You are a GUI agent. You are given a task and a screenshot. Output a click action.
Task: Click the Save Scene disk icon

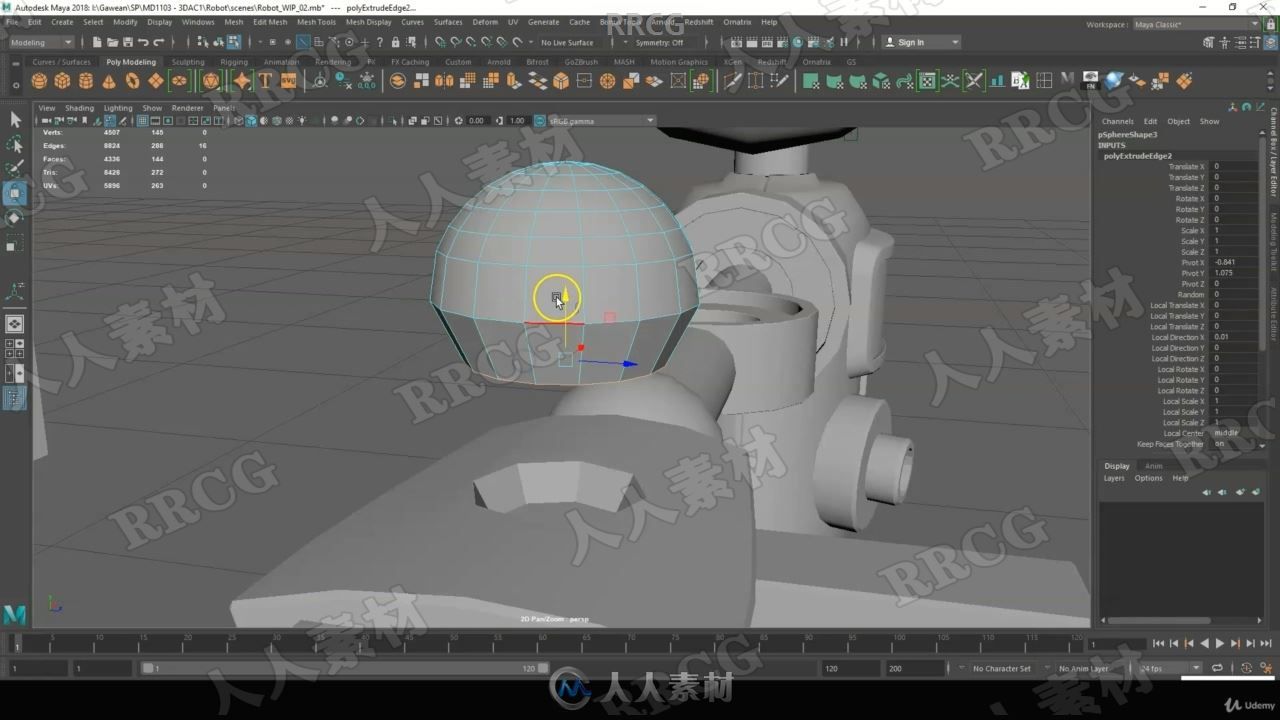click(127, 42)
